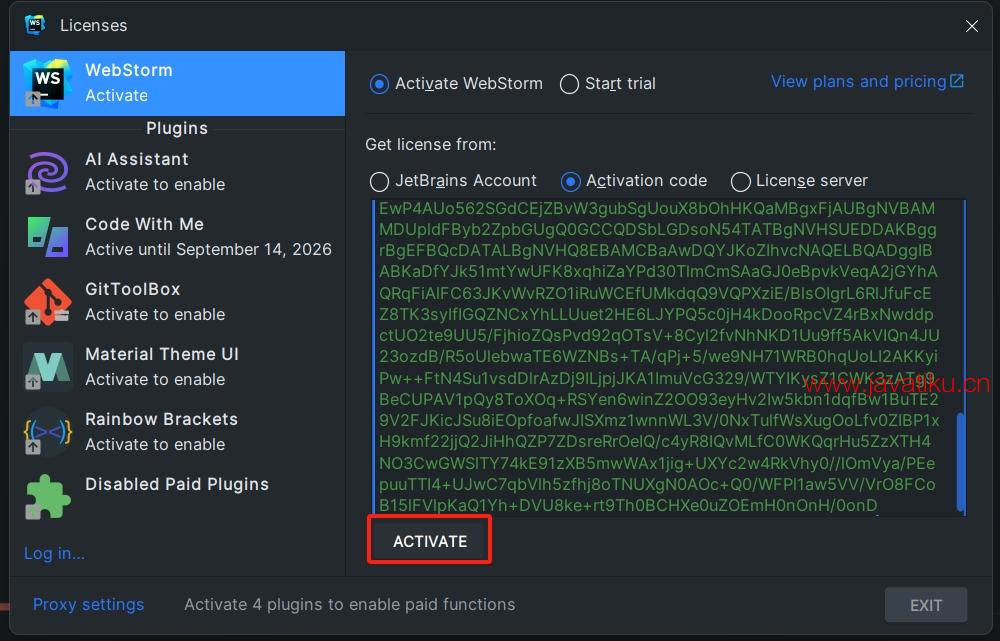
Task: Choose the License server radio option
Action: (740, 182)
